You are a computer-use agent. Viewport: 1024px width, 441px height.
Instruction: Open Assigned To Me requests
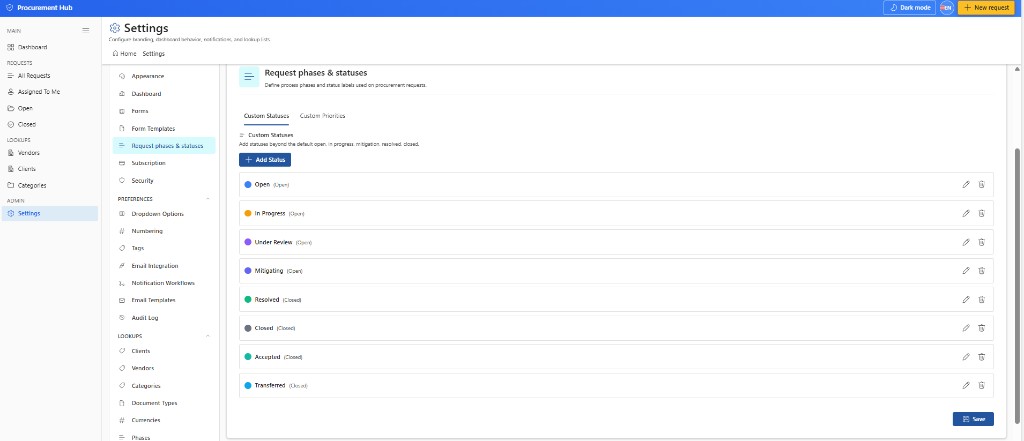tap(50, 92)
